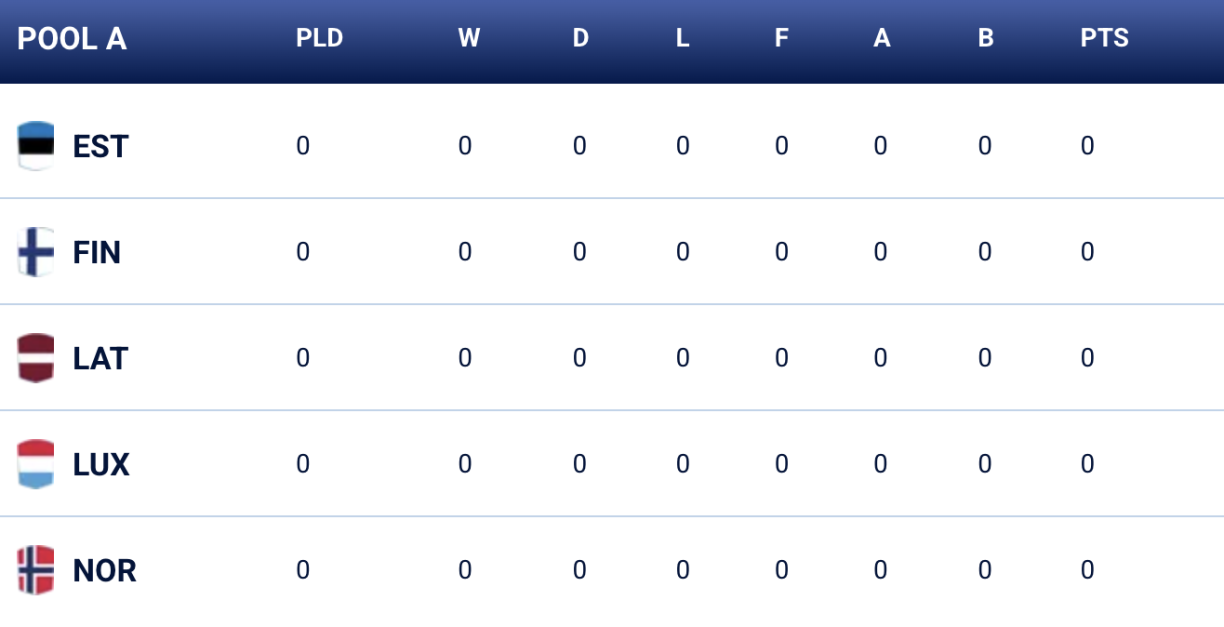Click the PTS column header

(x=1104, y=39)
